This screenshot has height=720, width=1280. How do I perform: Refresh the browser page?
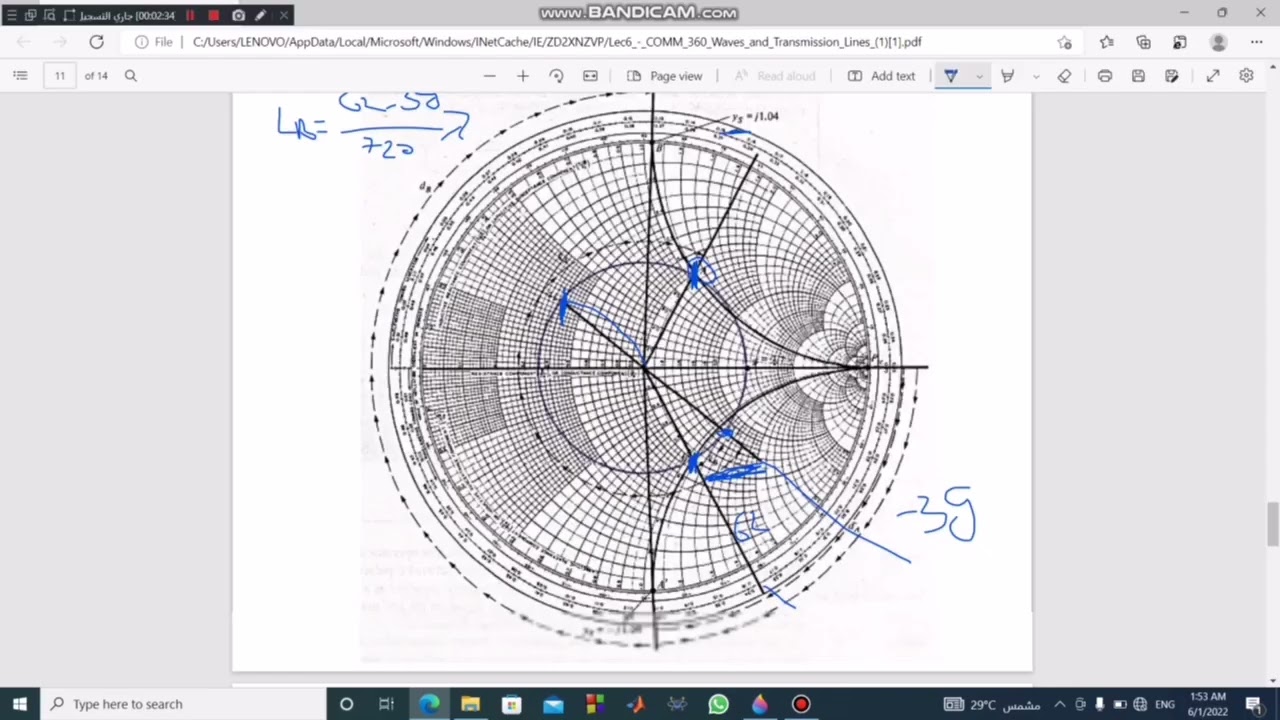click(96, 42)
